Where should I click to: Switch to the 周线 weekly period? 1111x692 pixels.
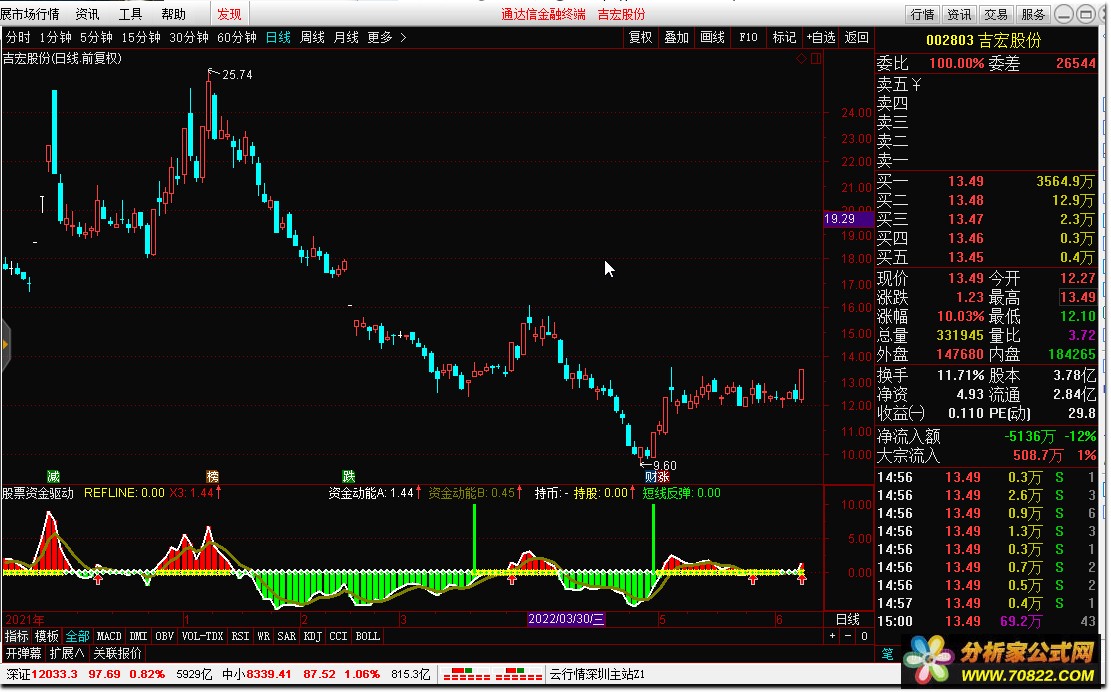tap(312, 38)
